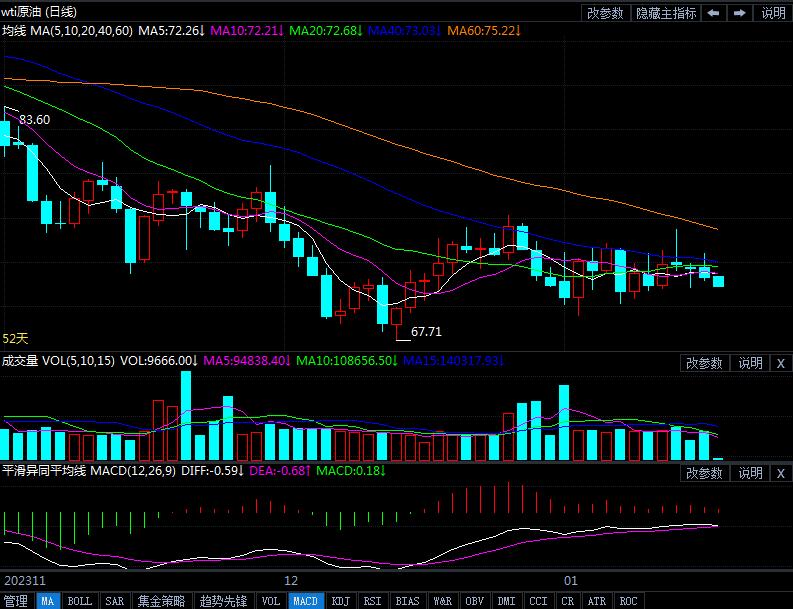Change volume panel parameters via 改参数

click(x=704, y=363)
